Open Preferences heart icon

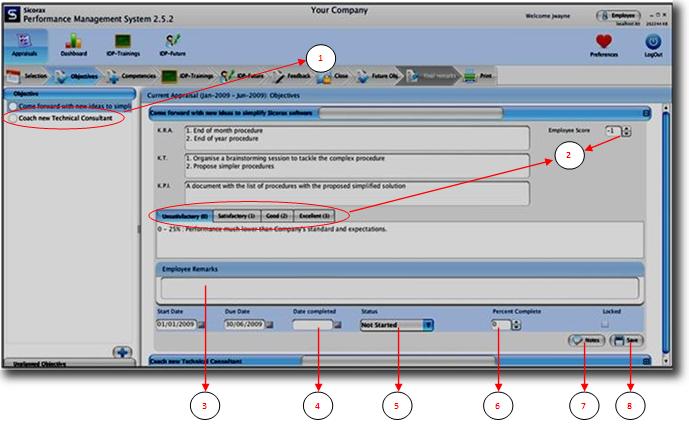(x=603, y=43)
